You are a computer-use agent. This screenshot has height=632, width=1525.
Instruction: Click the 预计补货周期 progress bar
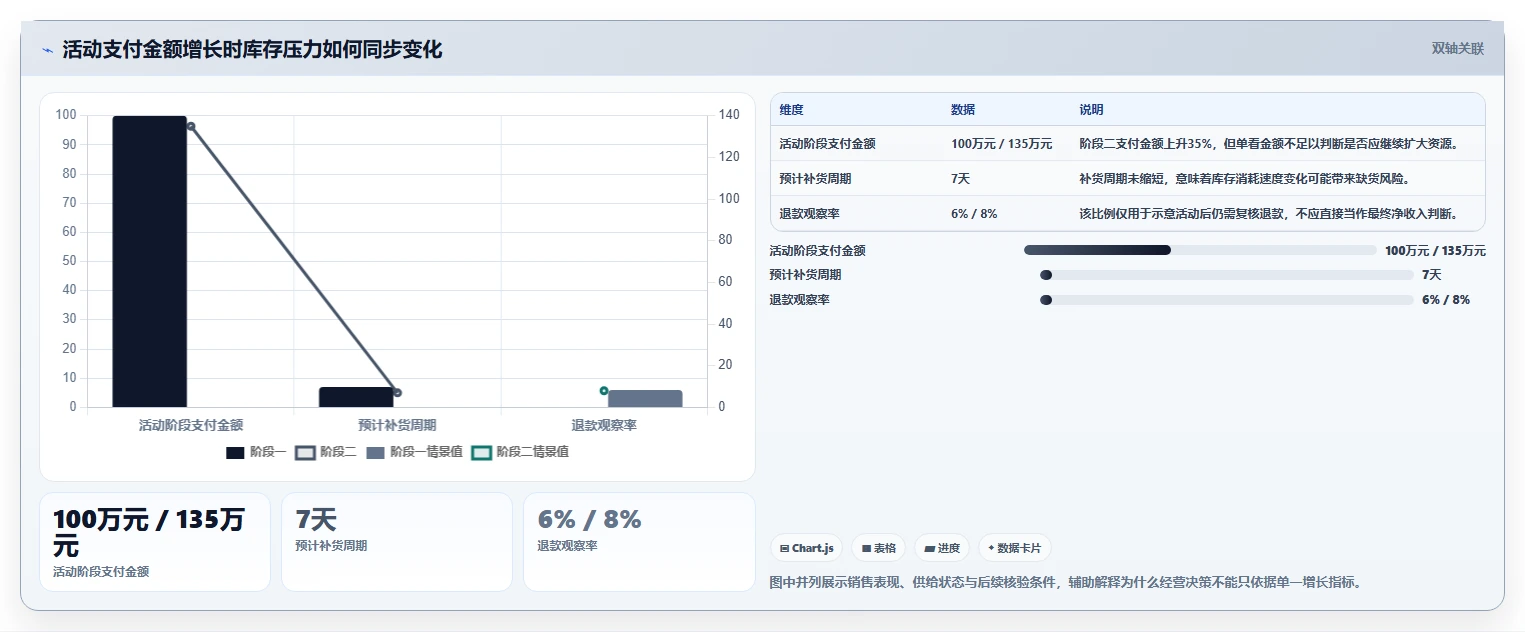pyautogui.click(x=1227, y=275)
